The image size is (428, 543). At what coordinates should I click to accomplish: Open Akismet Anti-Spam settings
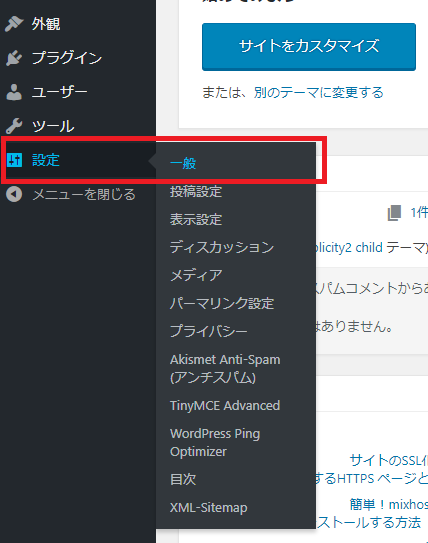225,368
